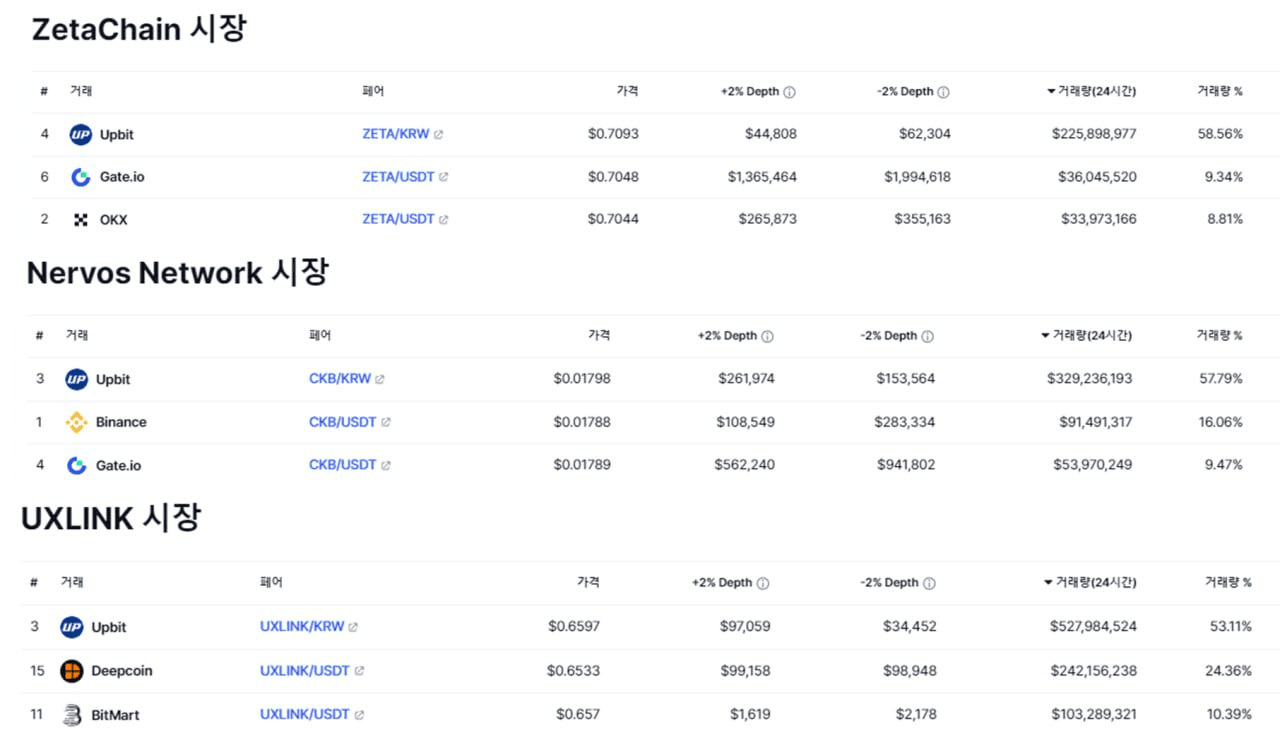Click volume value $527,984,524
The width and height of the screenshot is (1280, 735).
[1093, 627]
